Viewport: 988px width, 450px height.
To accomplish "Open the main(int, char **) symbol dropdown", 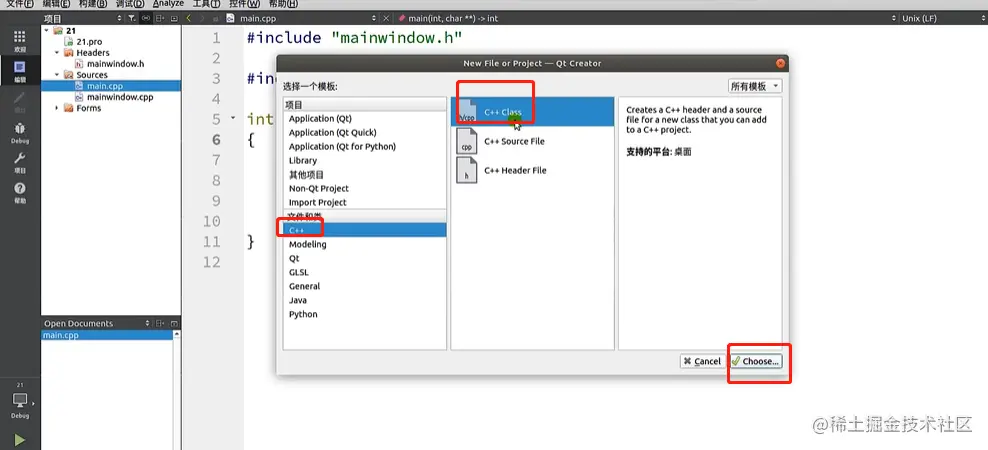I will (x=646, y=18).
